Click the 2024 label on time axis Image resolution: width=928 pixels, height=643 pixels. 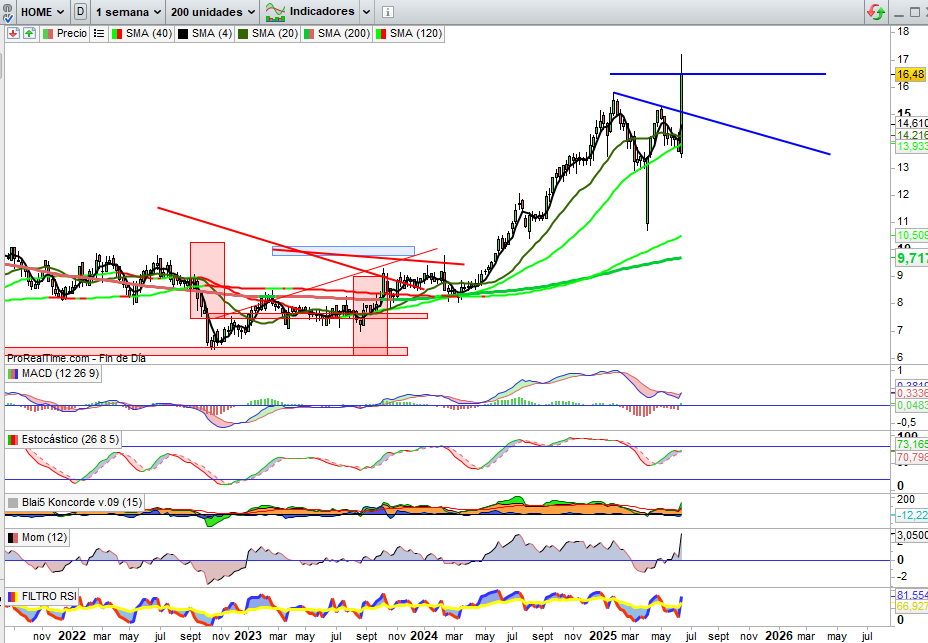pyautogui.click(x=424, y=635)
